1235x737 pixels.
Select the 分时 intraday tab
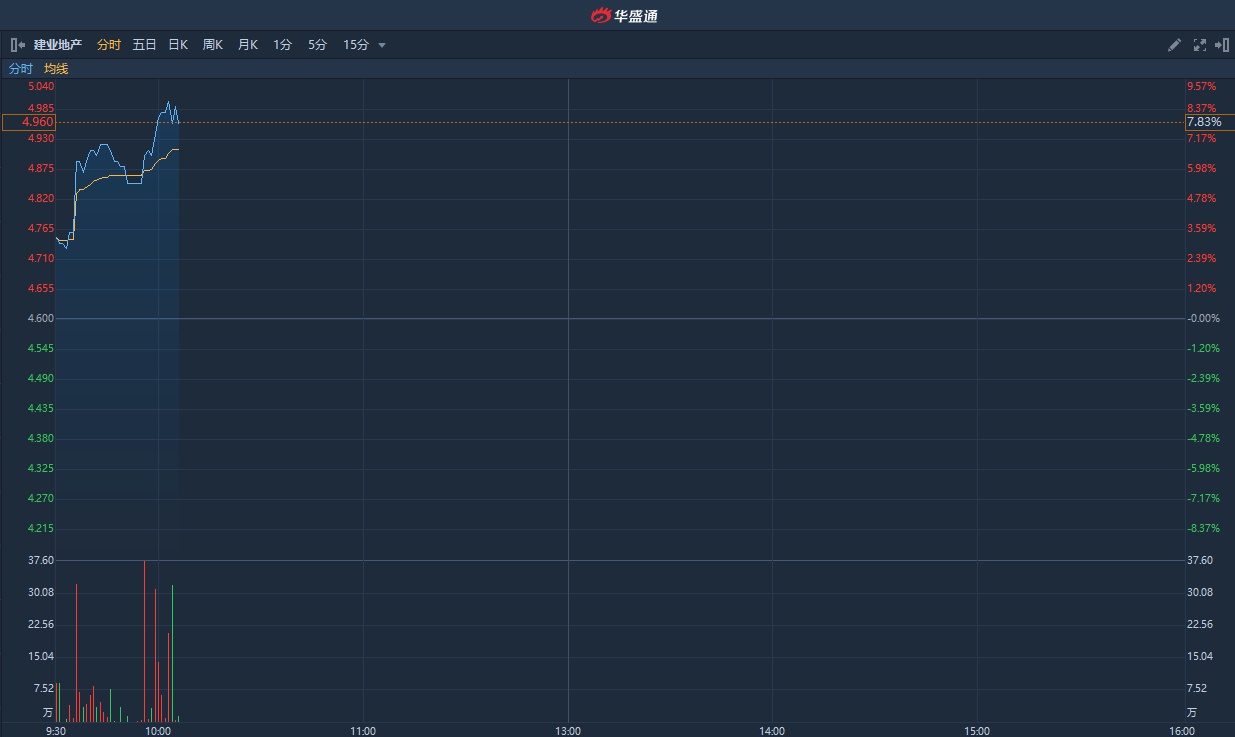point(109,45)
